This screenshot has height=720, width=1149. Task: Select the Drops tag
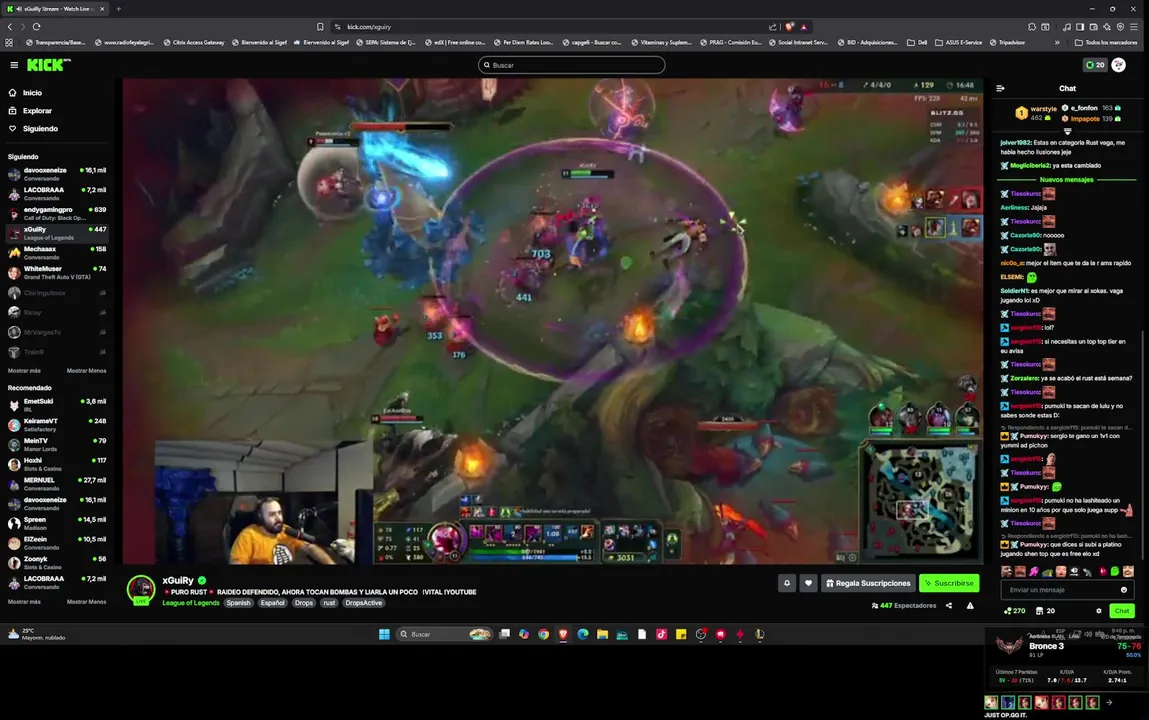(x=303, y=603)
